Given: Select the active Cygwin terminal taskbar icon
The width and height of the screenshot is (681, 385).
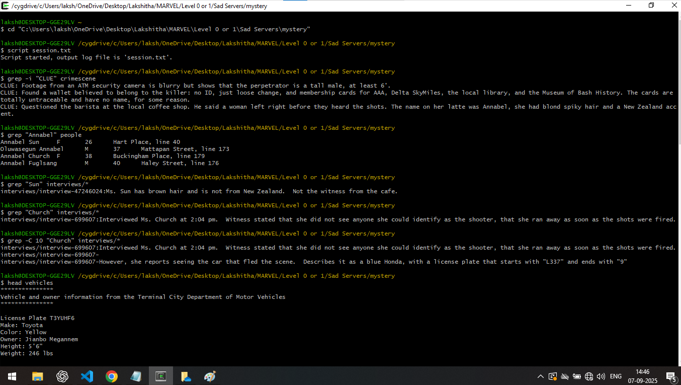Looking at the screenshot, I should click(x=161, y=376).
